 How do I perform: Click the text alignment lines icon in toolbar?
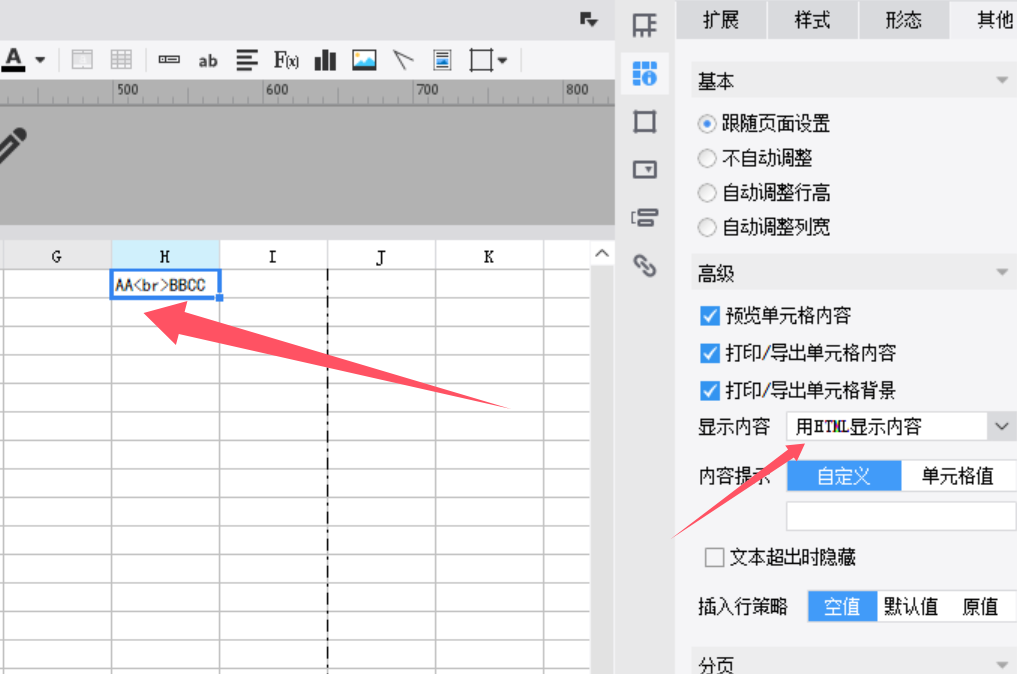coord(247,60)
